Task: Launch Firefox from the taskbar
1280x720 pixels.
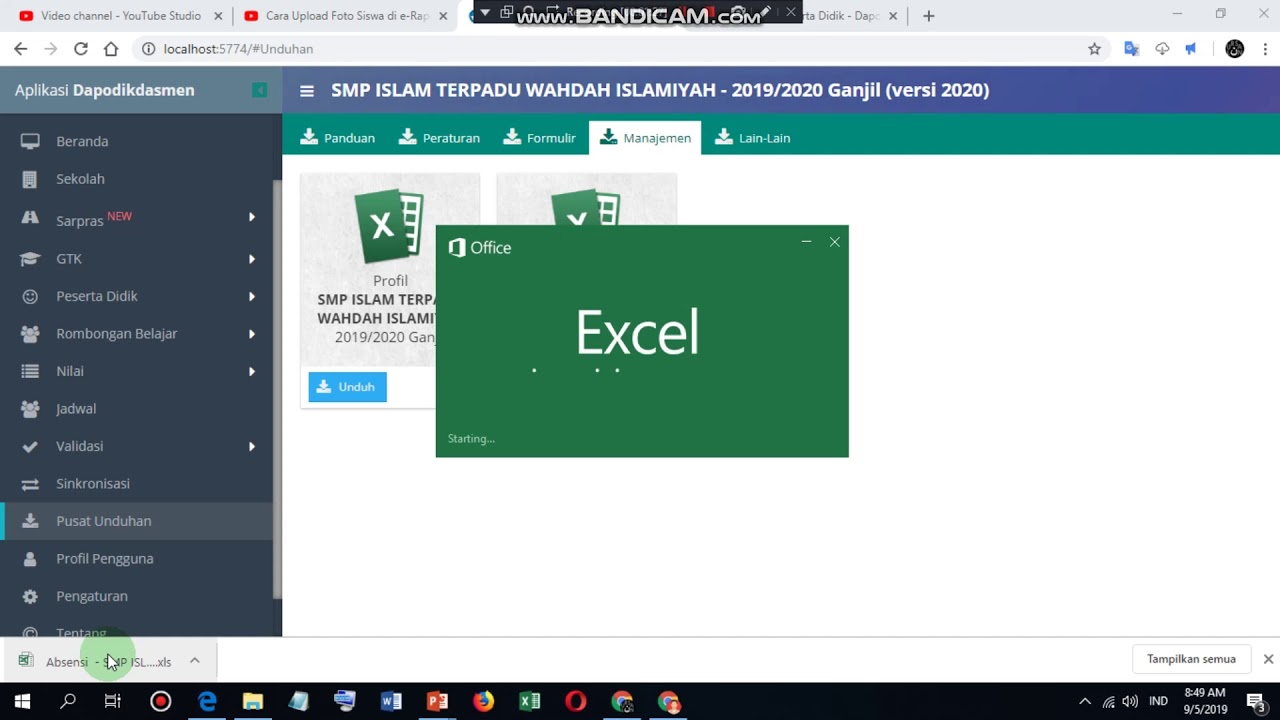Action: pos(483,701)
